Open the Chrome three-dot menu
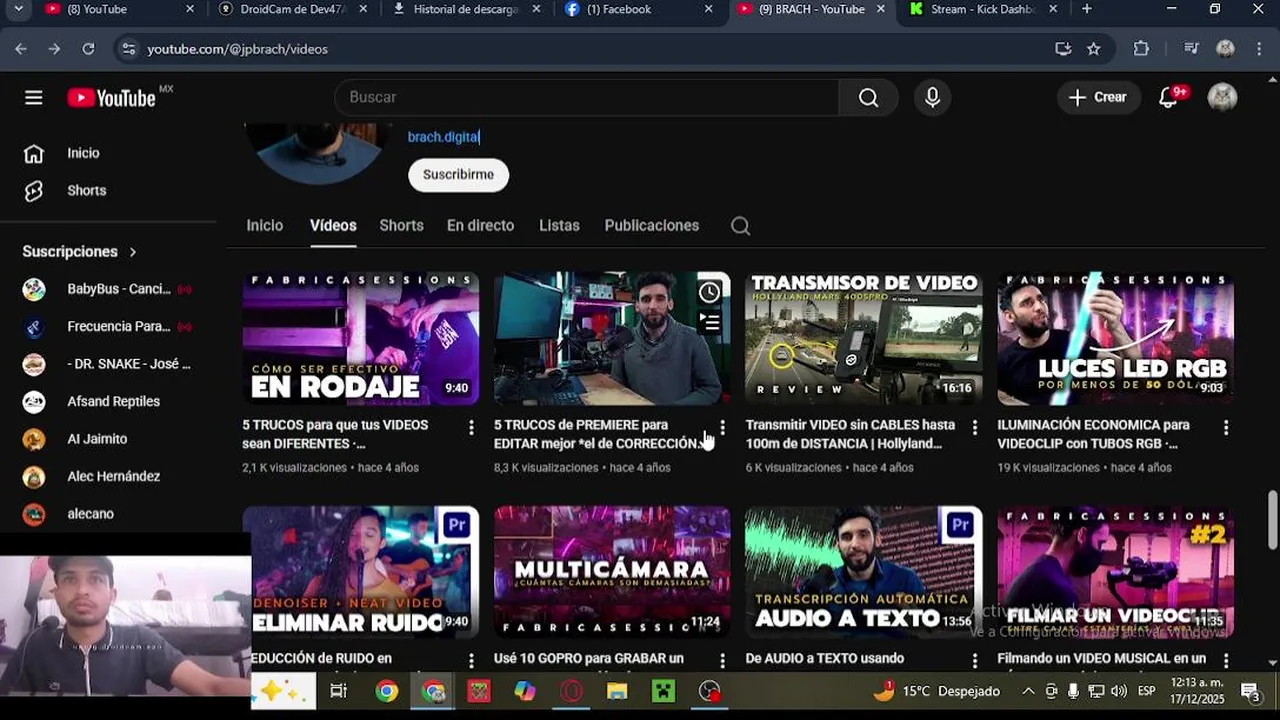The height and width of the screenshot is (720, 1280). (x=1259, y=48)
